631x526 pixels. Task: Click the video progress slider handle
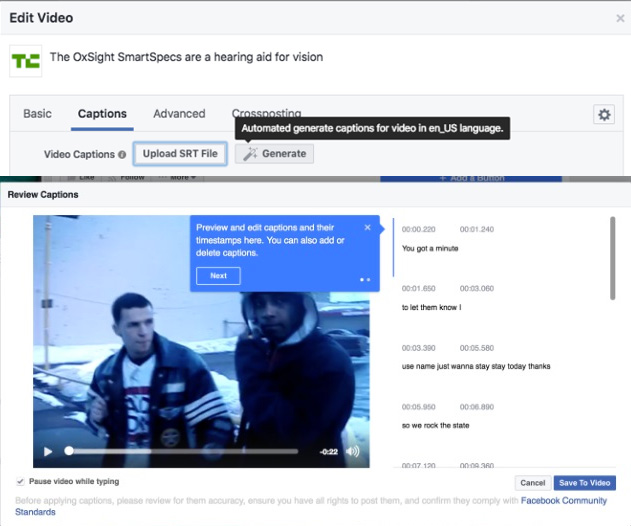(69, 451)
